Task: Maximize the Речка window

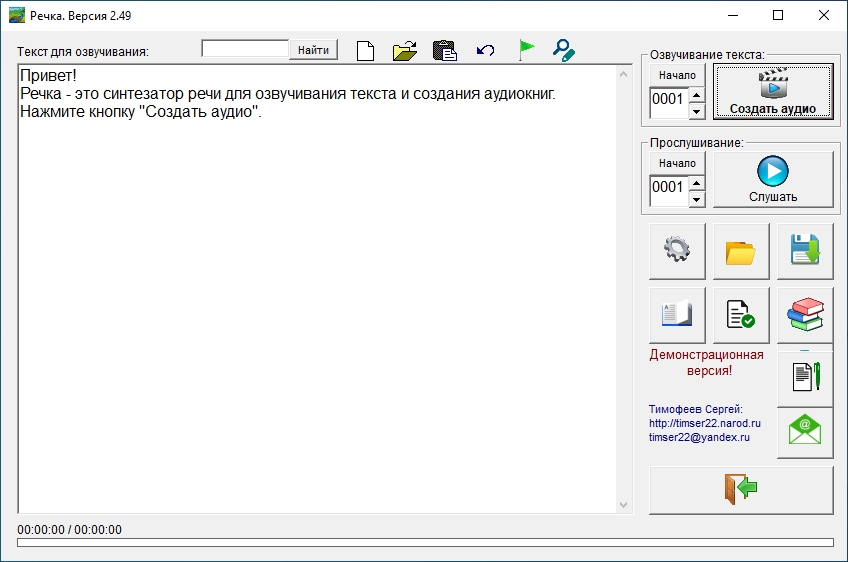Action: [778, 15]
